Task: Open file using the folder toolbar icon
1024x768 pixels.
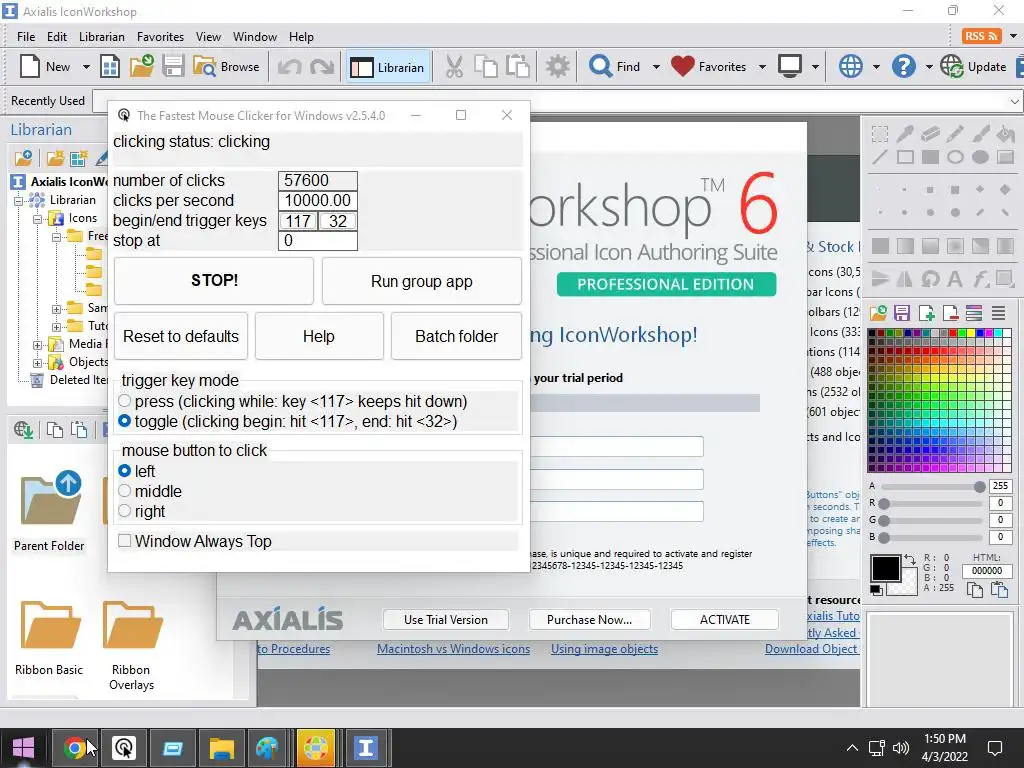Action: coord(141,67)
